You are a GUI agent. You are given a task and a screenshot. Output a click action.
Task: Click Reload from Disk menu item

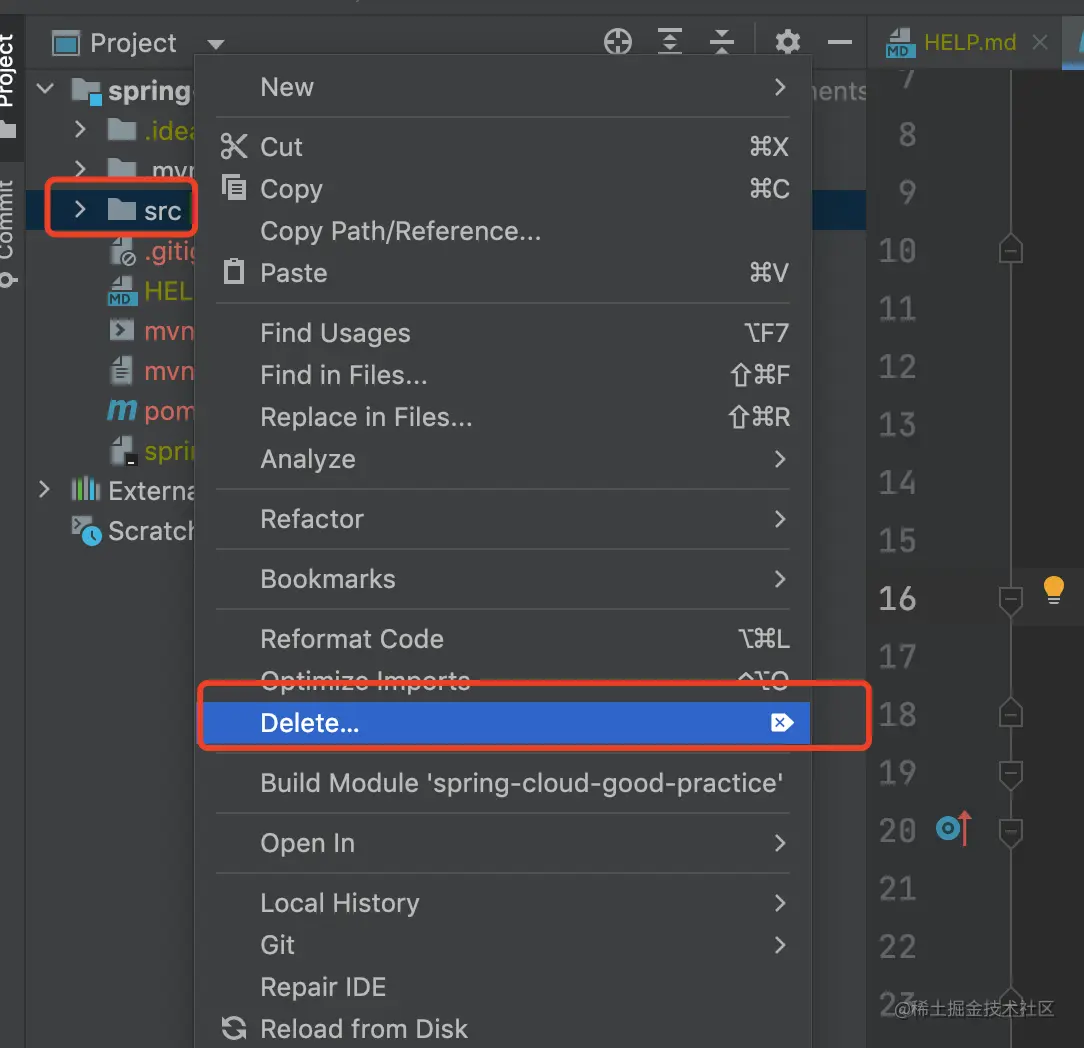(364, 1029)
